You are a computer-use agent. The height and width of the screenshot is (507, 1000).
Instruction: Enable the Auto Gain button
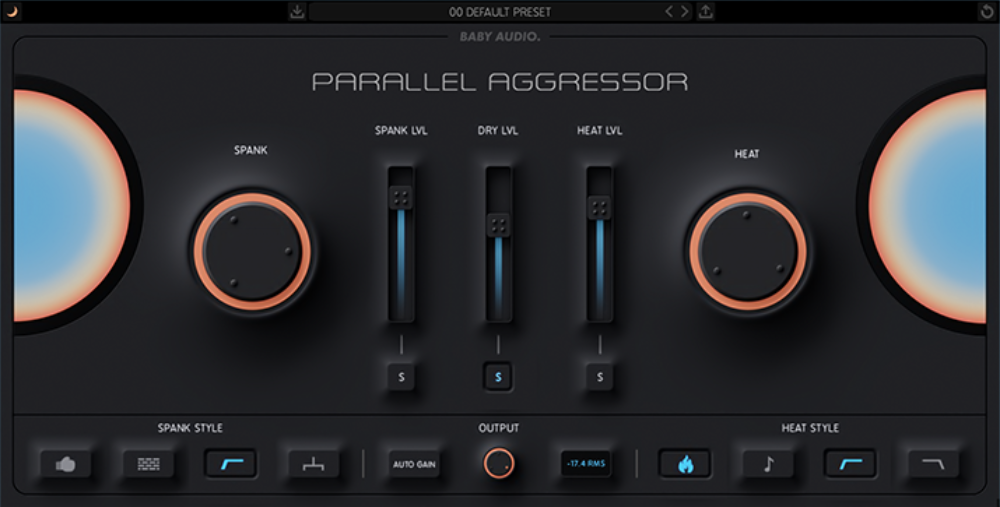[x=415, y=464]
